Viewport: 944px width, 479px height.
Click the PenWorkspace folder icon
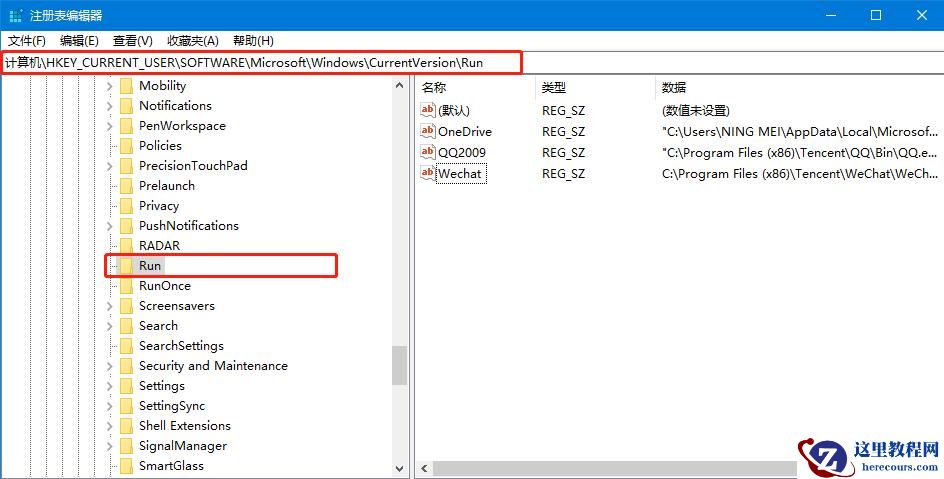click(x=126, y=126)
